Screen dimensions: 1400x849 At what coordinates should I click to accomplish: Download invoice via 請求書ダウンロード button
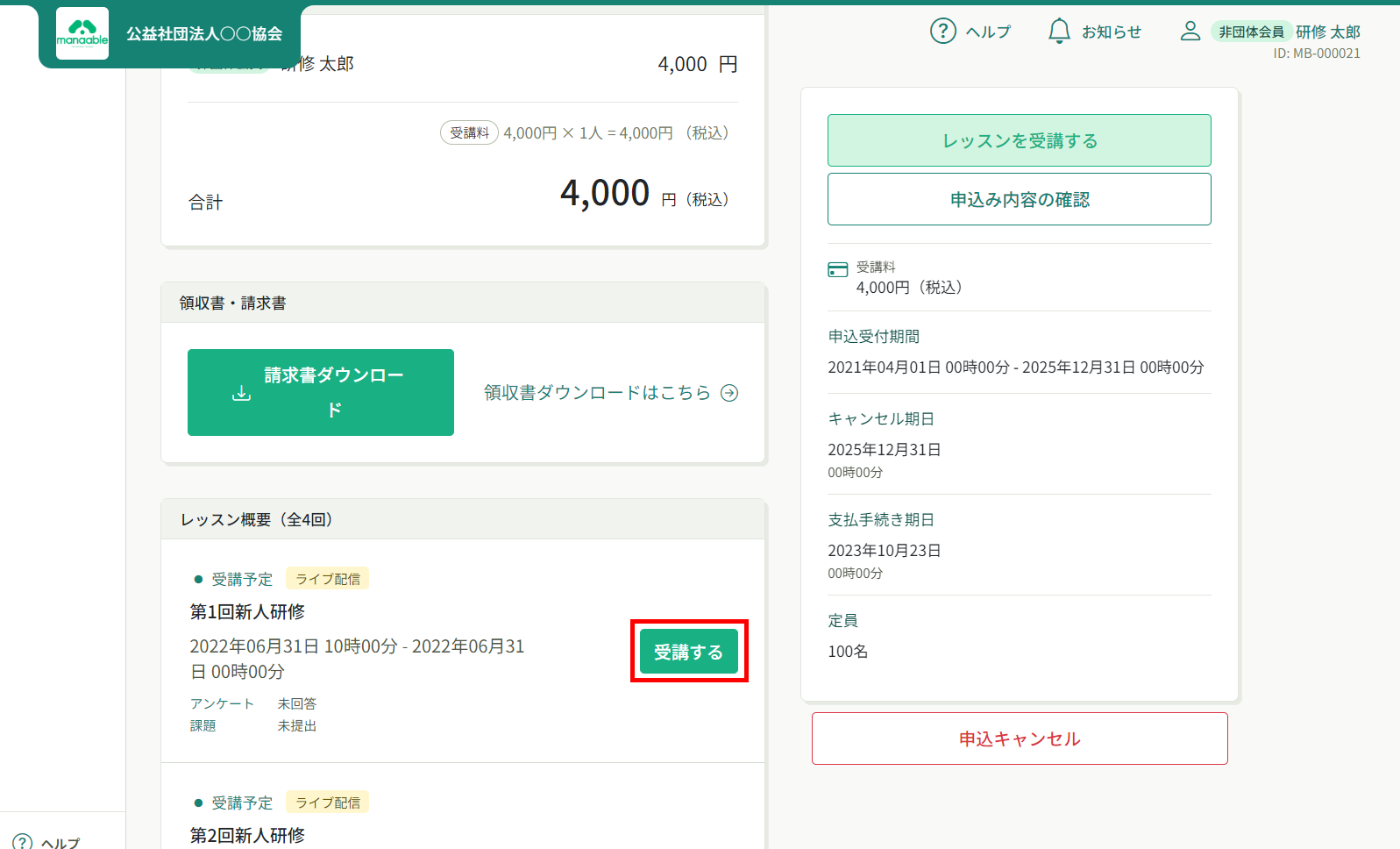[x=333, y=392]
